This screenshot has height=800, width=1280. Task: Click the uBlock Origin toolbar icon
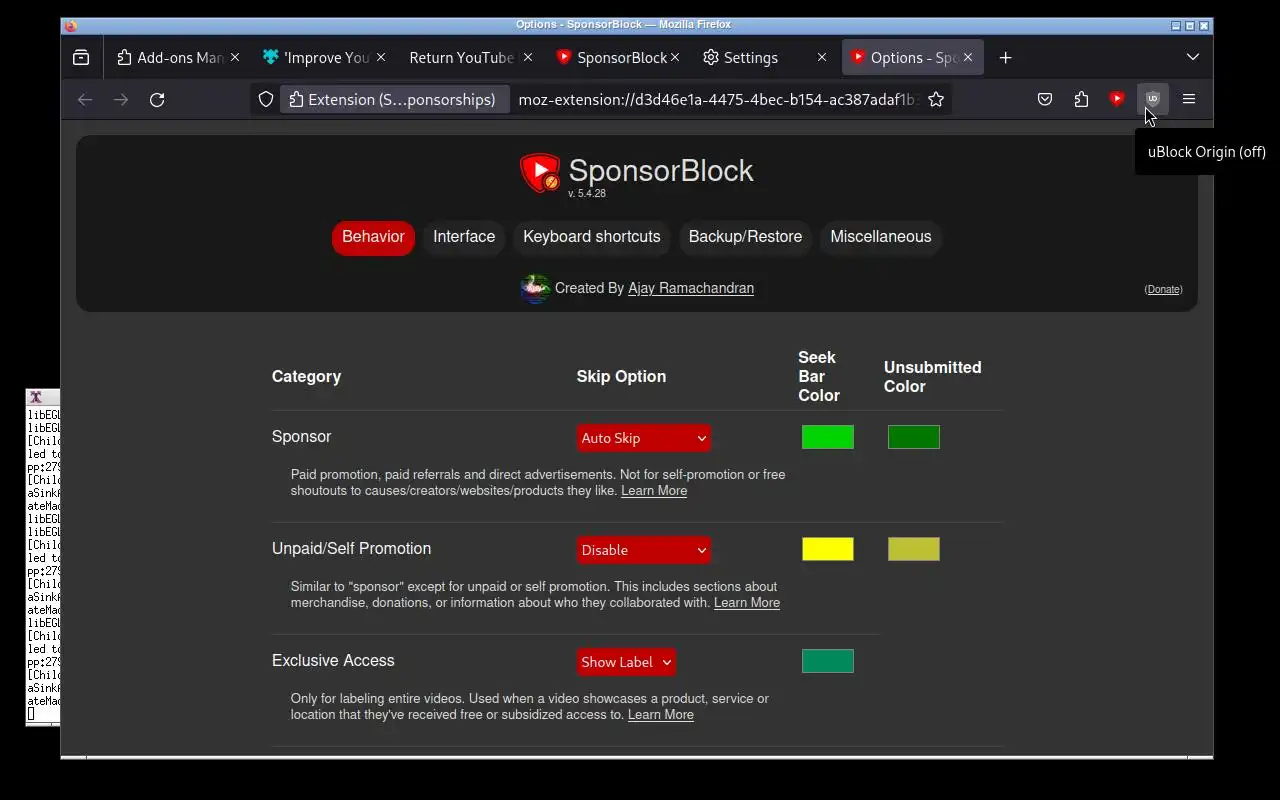click(x=1153, y=99)
